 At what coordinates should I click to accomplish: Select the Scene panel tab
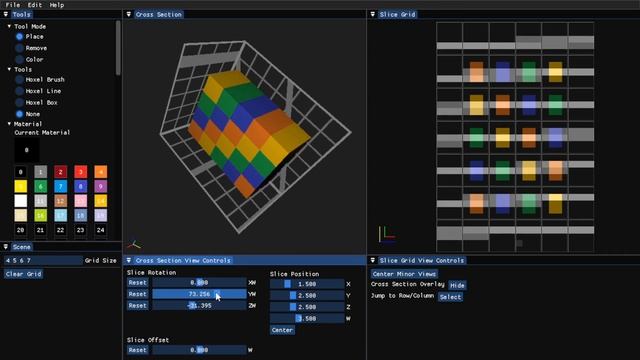click(21, 247)
